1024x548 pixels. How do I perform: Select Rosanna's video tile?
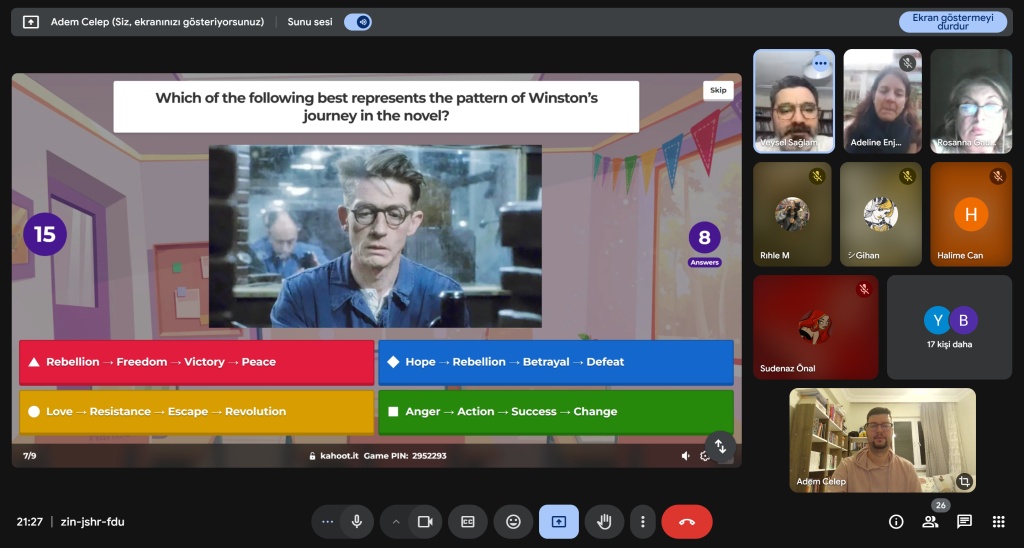pos(971,101)
